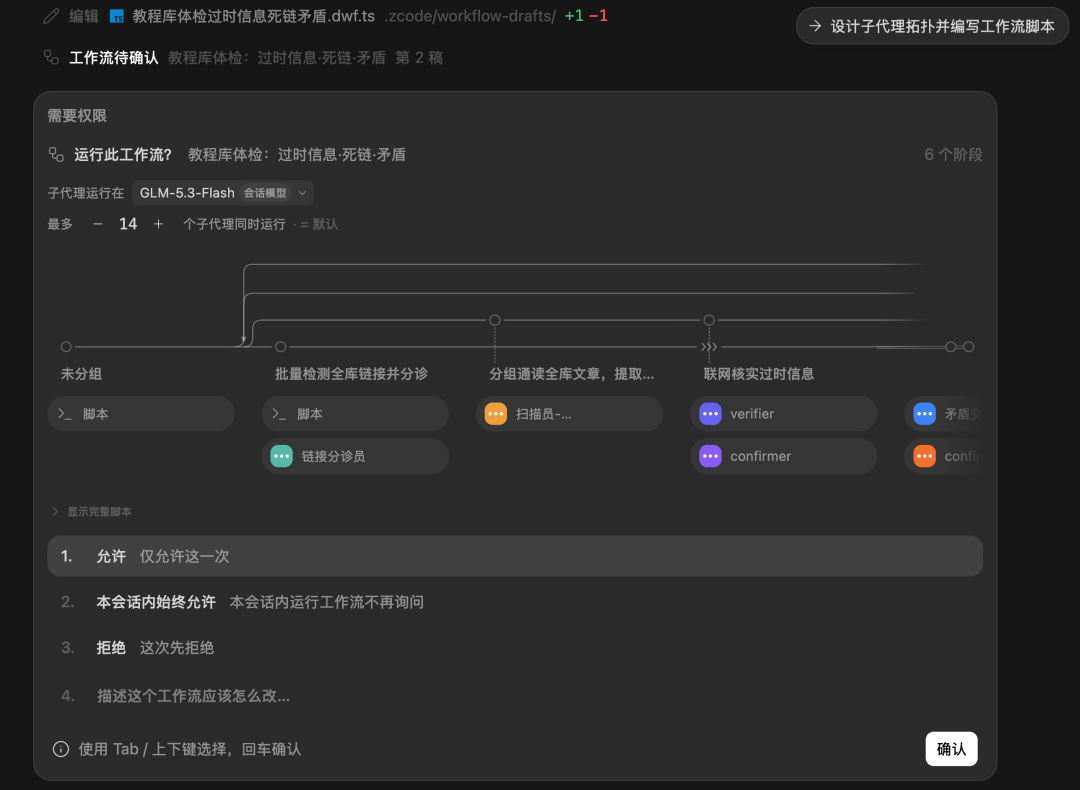The image size is (1080, 790).
Task: Open file 教程库体检过时信息死链矛盾.dwf.ts
Action: [253, 16]
